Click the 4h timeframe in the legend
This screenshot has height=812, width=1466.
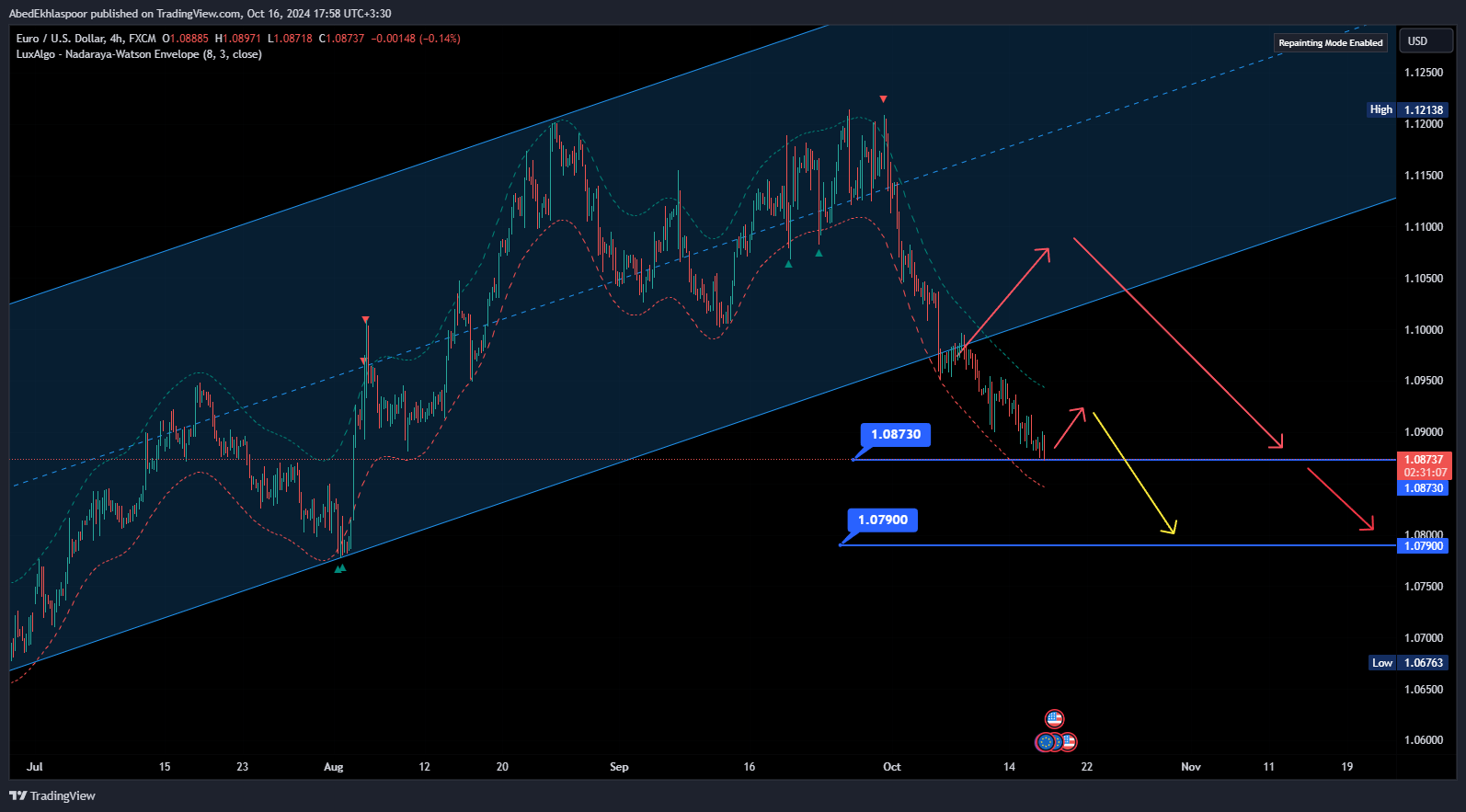point(116,39)
